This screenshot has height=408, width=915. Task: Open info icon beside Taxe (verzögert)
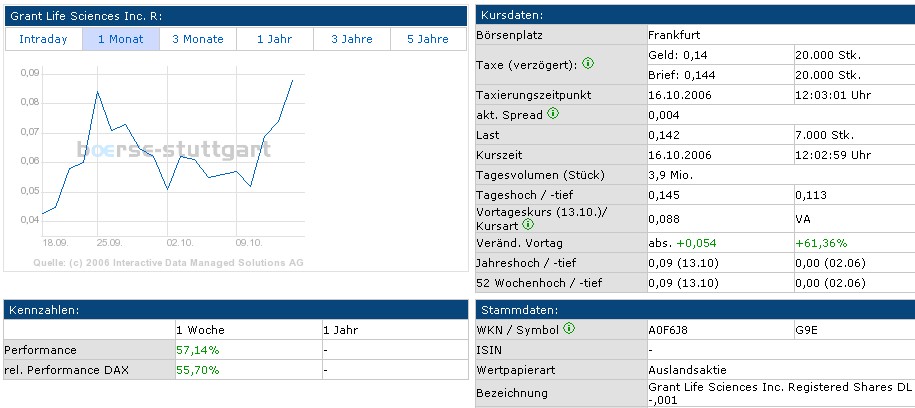[x=588, y=64]
